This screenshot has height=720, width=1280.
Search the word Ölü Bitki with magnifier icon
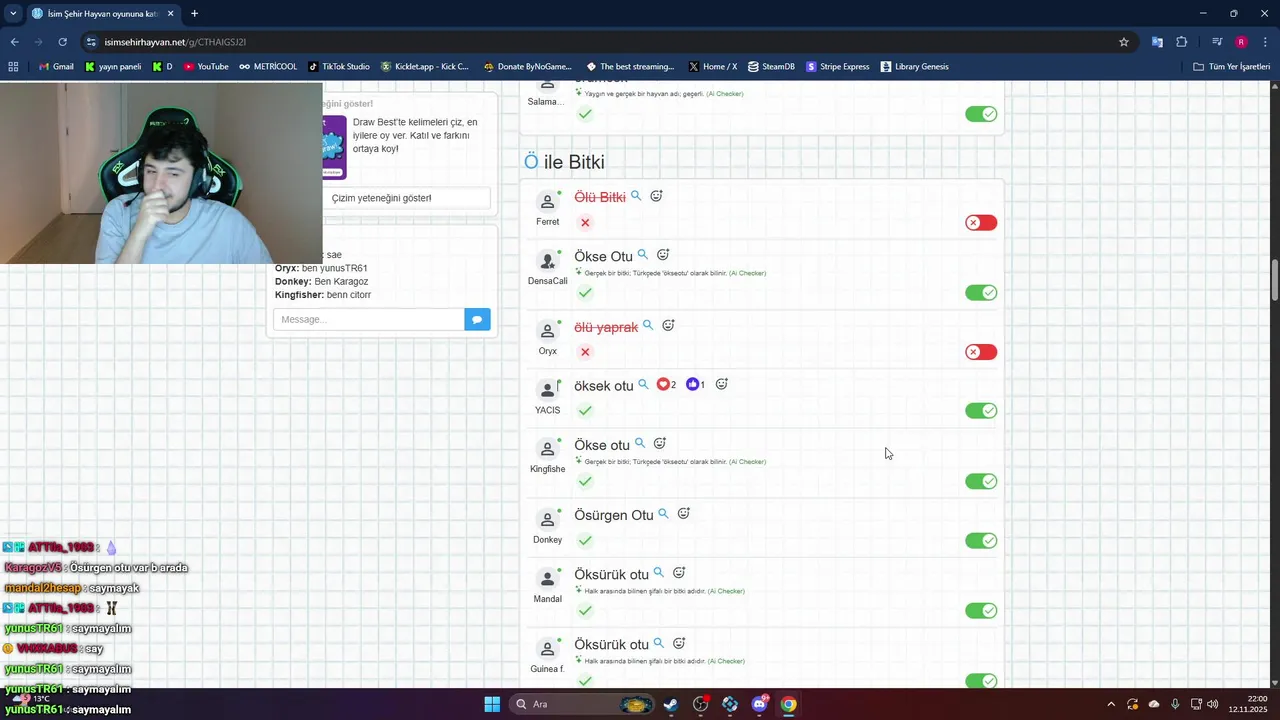pyautogui.click(x=636, y=196)
